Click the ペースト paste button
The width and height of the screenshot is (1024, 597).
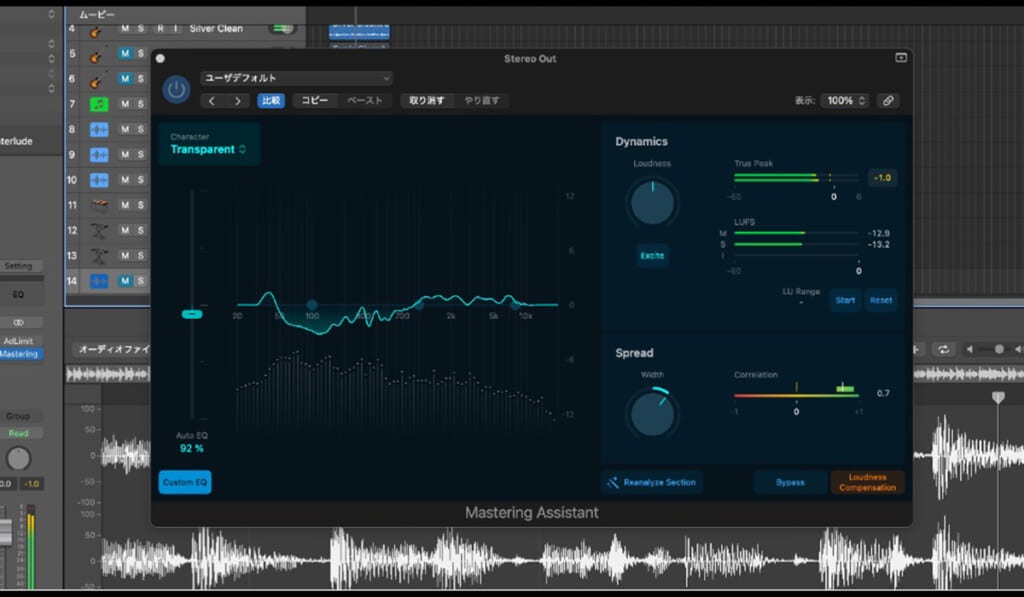pyautogui.click(x=364, y=101)
